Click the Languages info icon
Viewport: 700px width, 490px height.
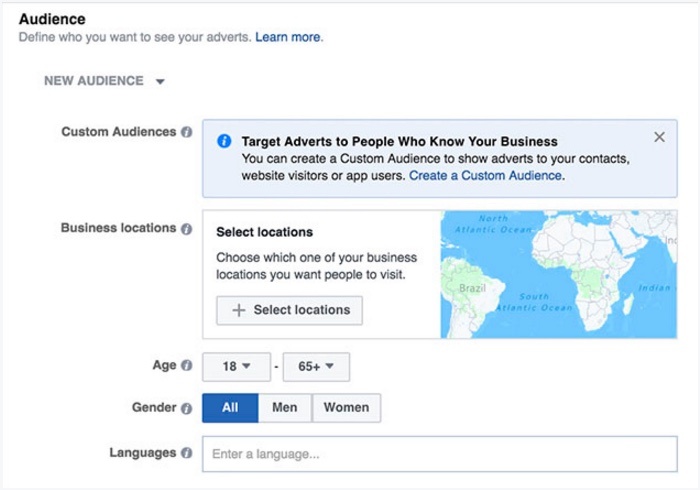click(187, 453)
